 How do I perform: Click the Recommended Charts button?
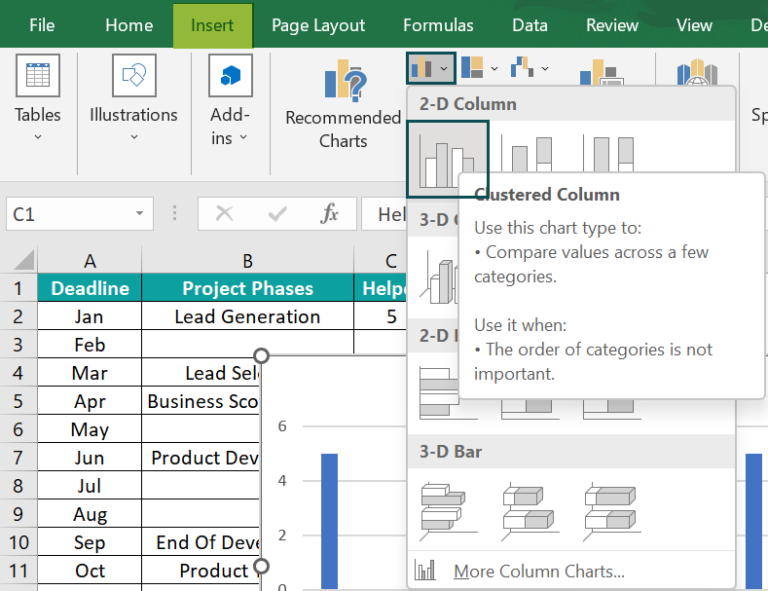tap(343, 105)
